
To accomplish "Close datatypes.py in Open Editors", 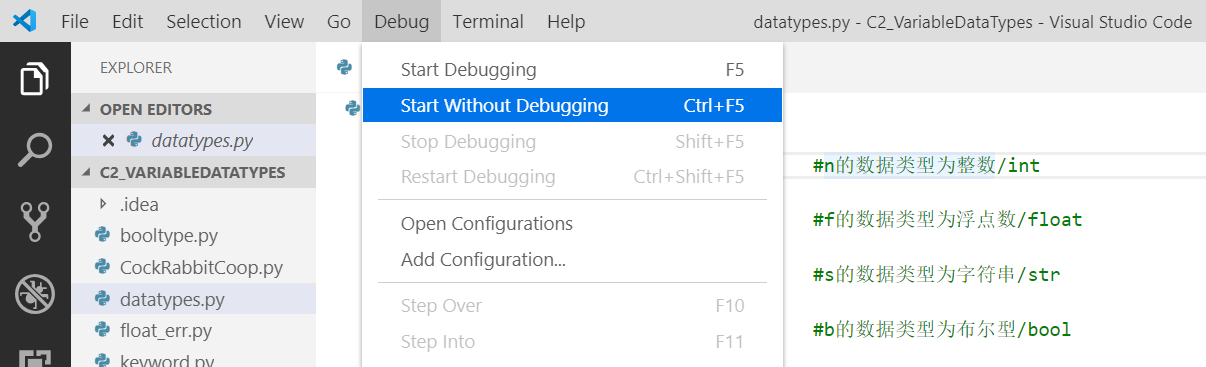I will coord(108,140).
